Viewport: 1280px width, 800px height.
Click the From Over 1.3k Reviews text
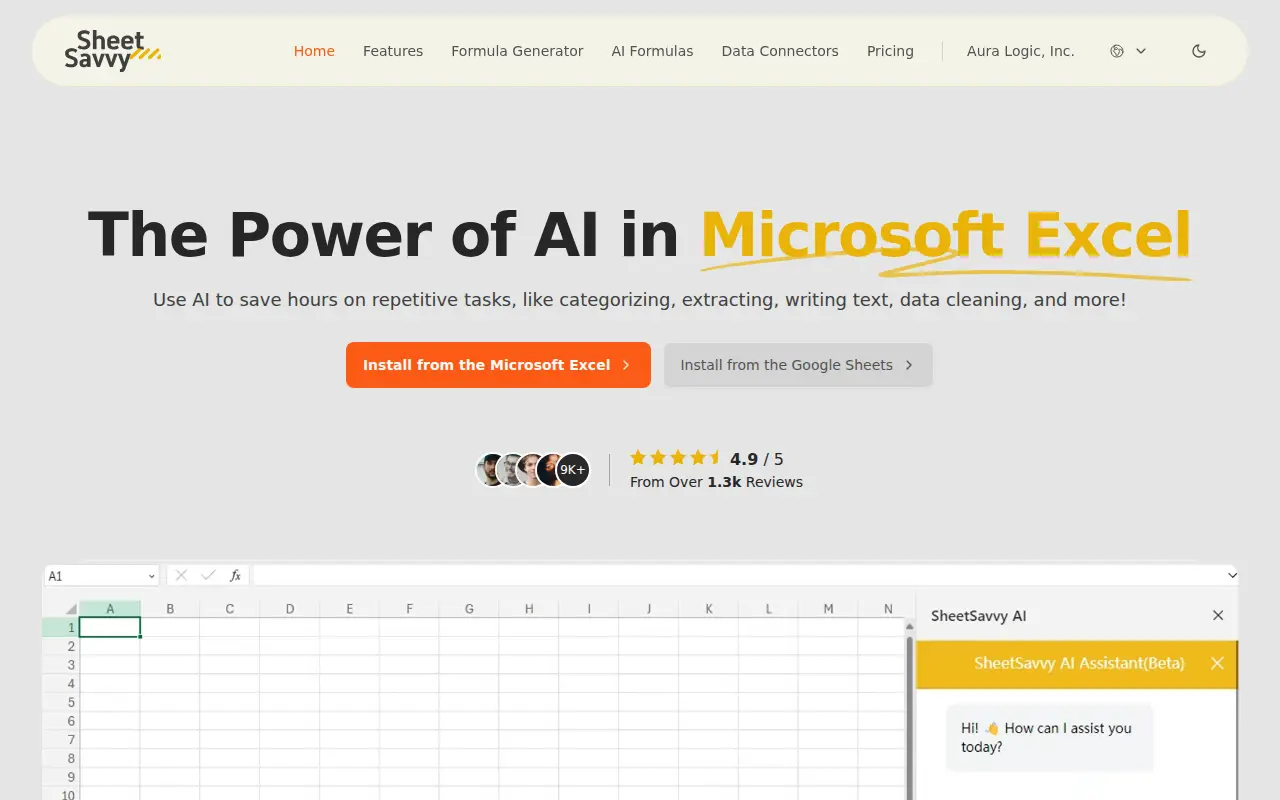(716, 482)
